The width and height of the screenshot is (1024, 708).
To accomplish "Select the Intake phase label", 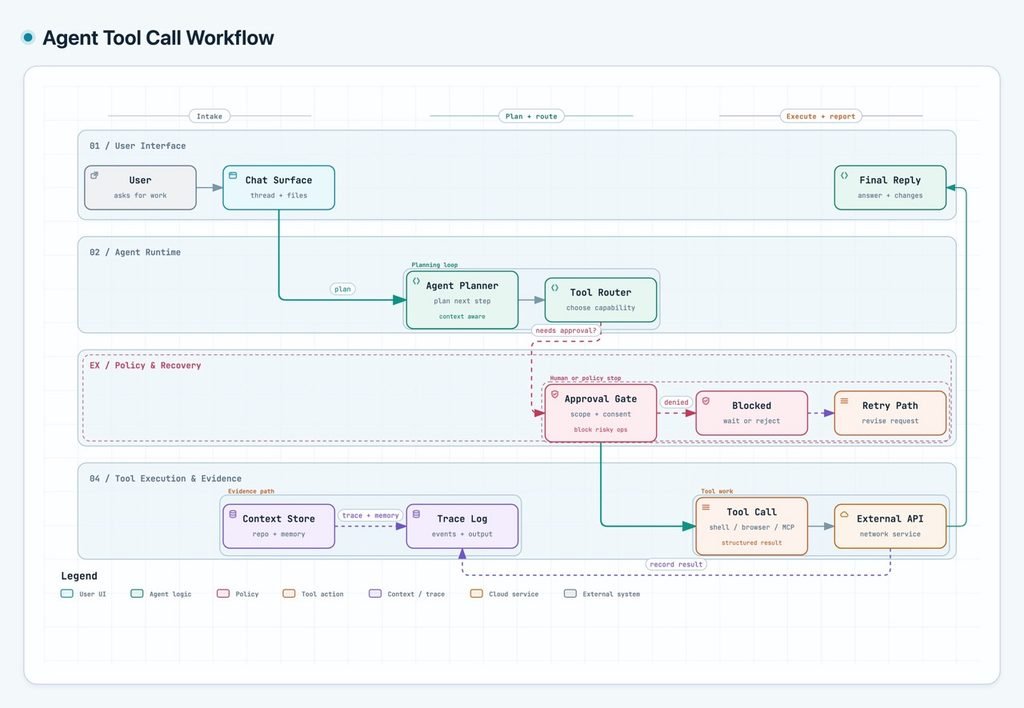I will [210, 116].
